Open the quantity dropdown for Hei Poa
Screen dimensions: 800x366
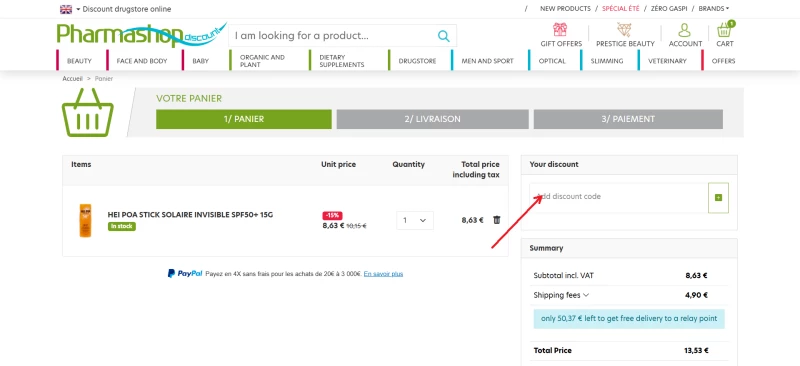[x=415, y=221]
